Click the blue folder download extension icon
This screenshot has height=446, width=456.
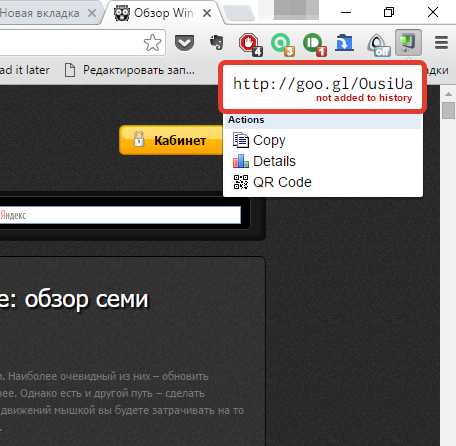(344, 43)
